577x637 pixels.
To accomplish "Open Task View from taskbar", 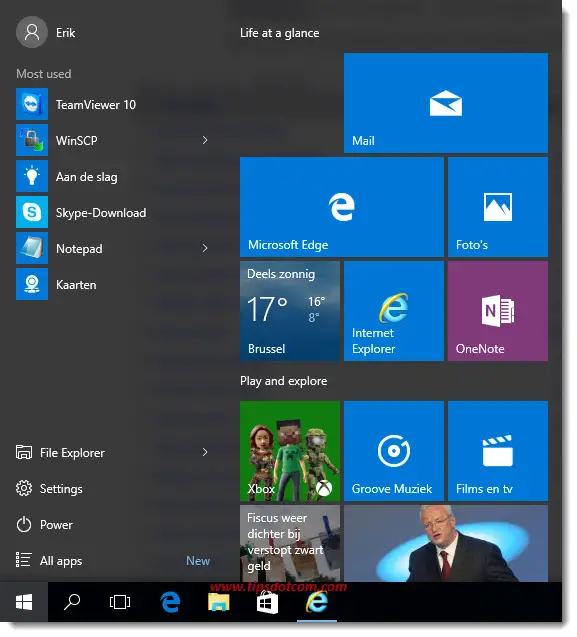I will tap(120, 601).
